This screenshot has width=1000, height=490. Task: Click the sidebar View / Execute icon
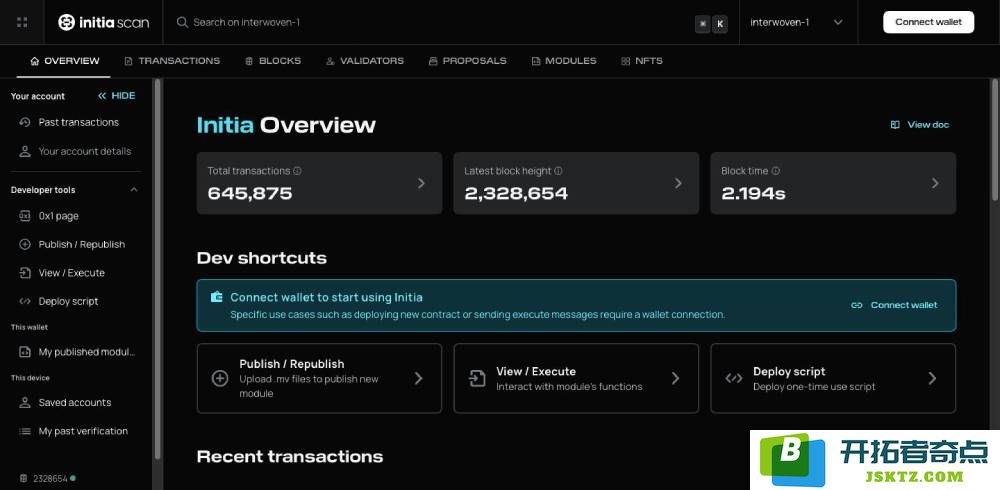click(x=25, y=273)
